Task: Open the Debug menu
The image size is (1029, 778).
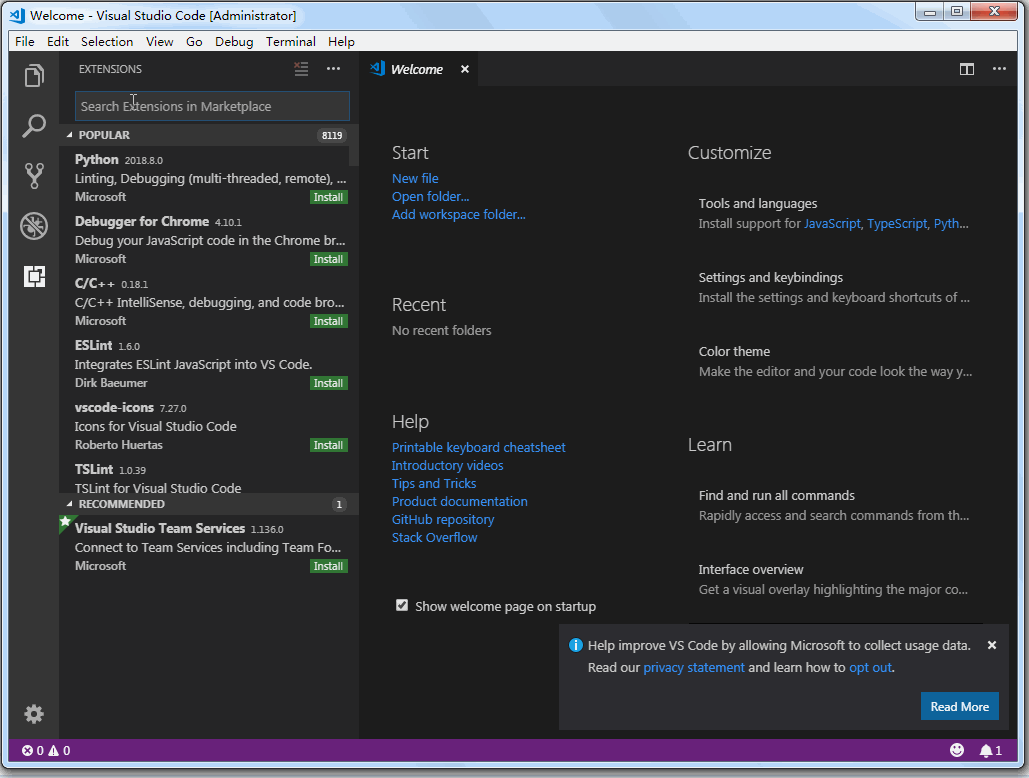Action: (234, 41)
